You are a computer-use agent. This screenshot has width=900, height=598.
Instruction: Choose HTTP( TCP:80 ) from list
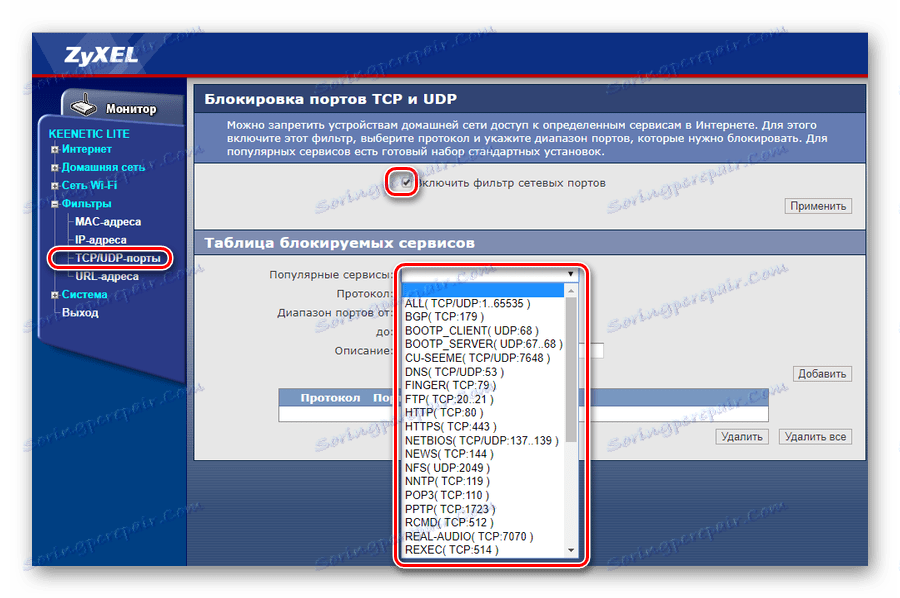(x=483, y=413)
